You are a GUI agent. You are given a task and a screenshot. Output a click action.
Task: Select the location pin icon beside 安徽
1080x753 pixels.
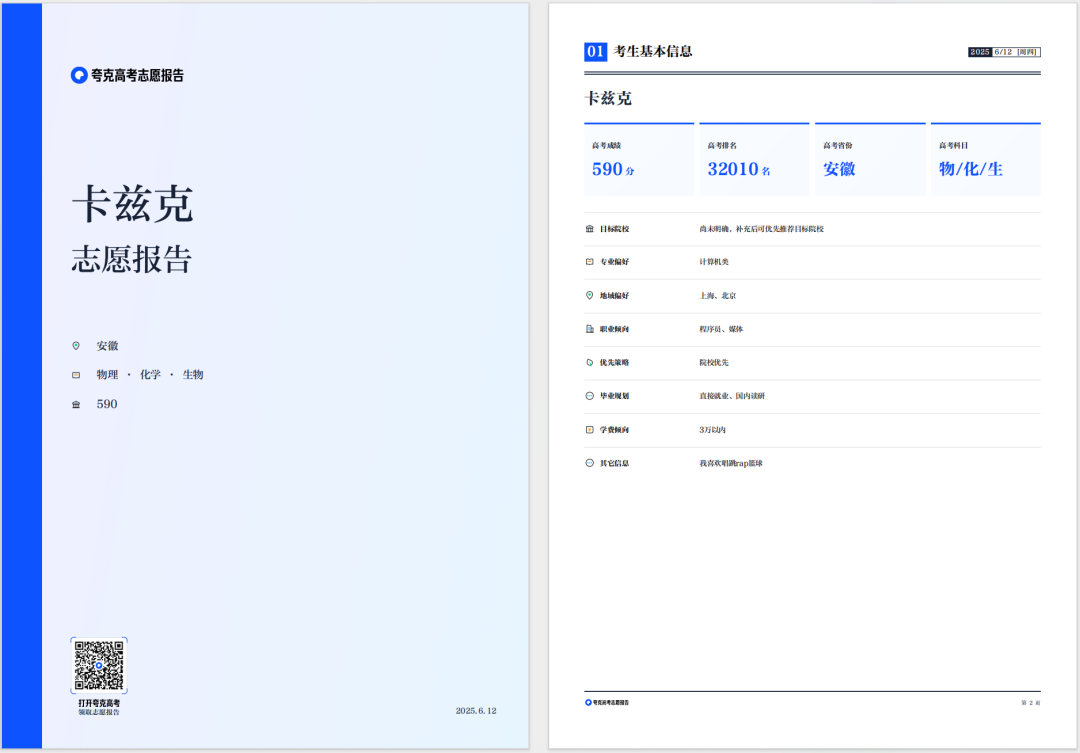tap(76, 344)
